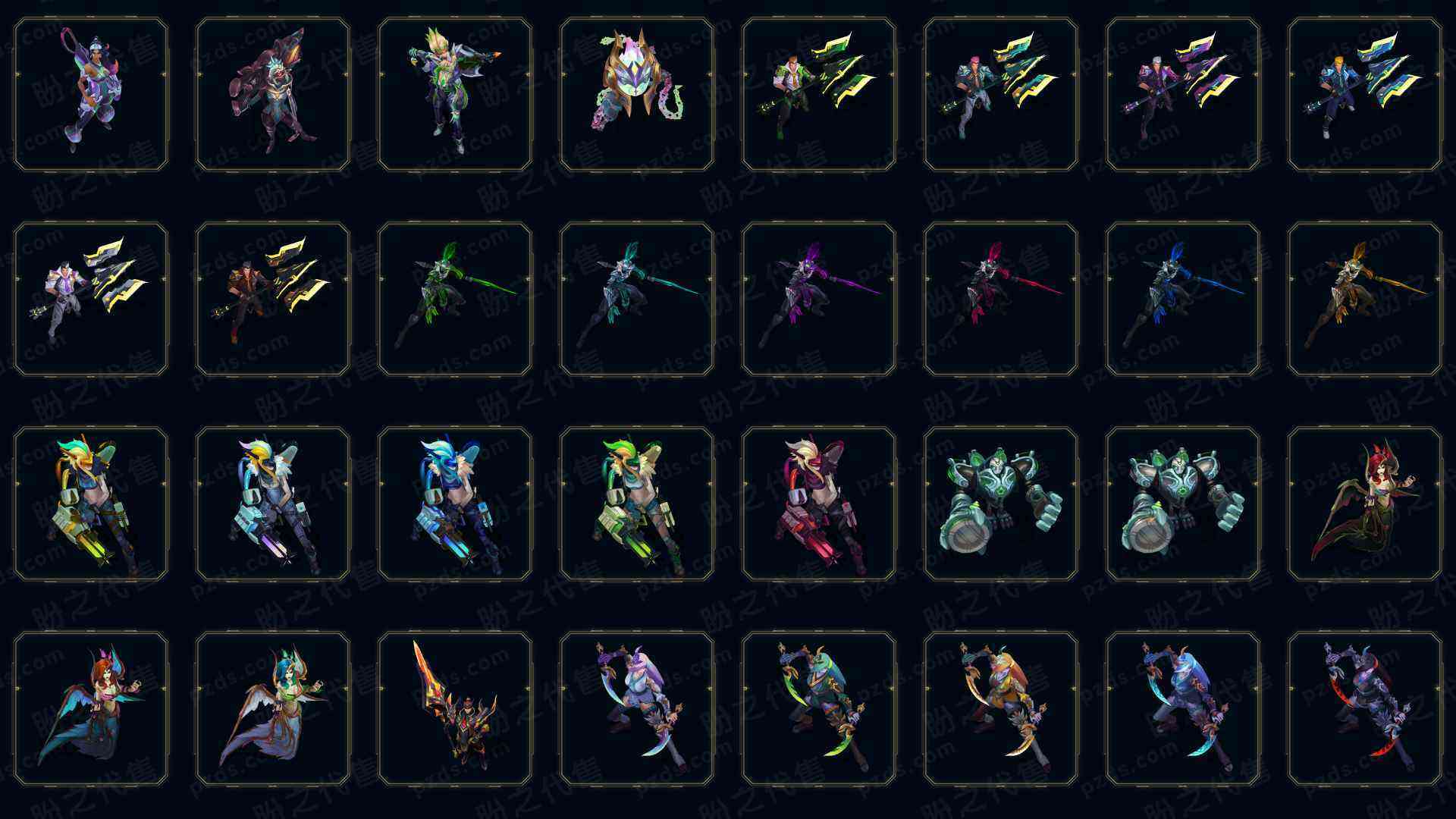
Task: Pick the pink-jacket axe wielder skin
Action: pos(1183,94)
